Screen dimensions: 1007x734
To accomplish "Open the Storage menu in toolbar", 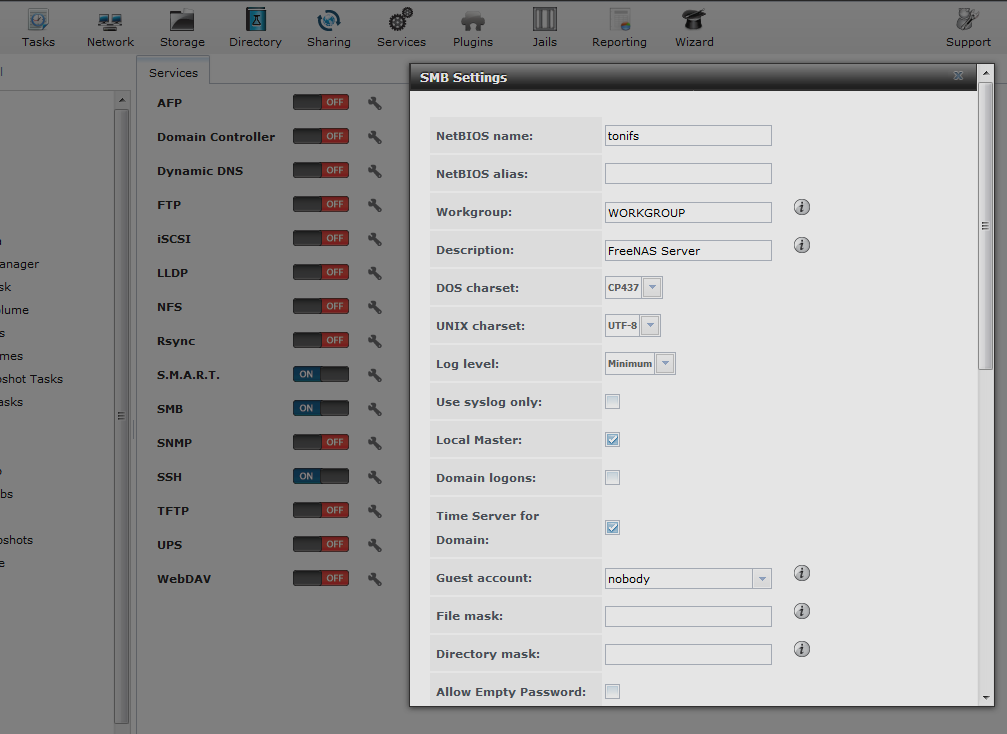I will (182, 26).
